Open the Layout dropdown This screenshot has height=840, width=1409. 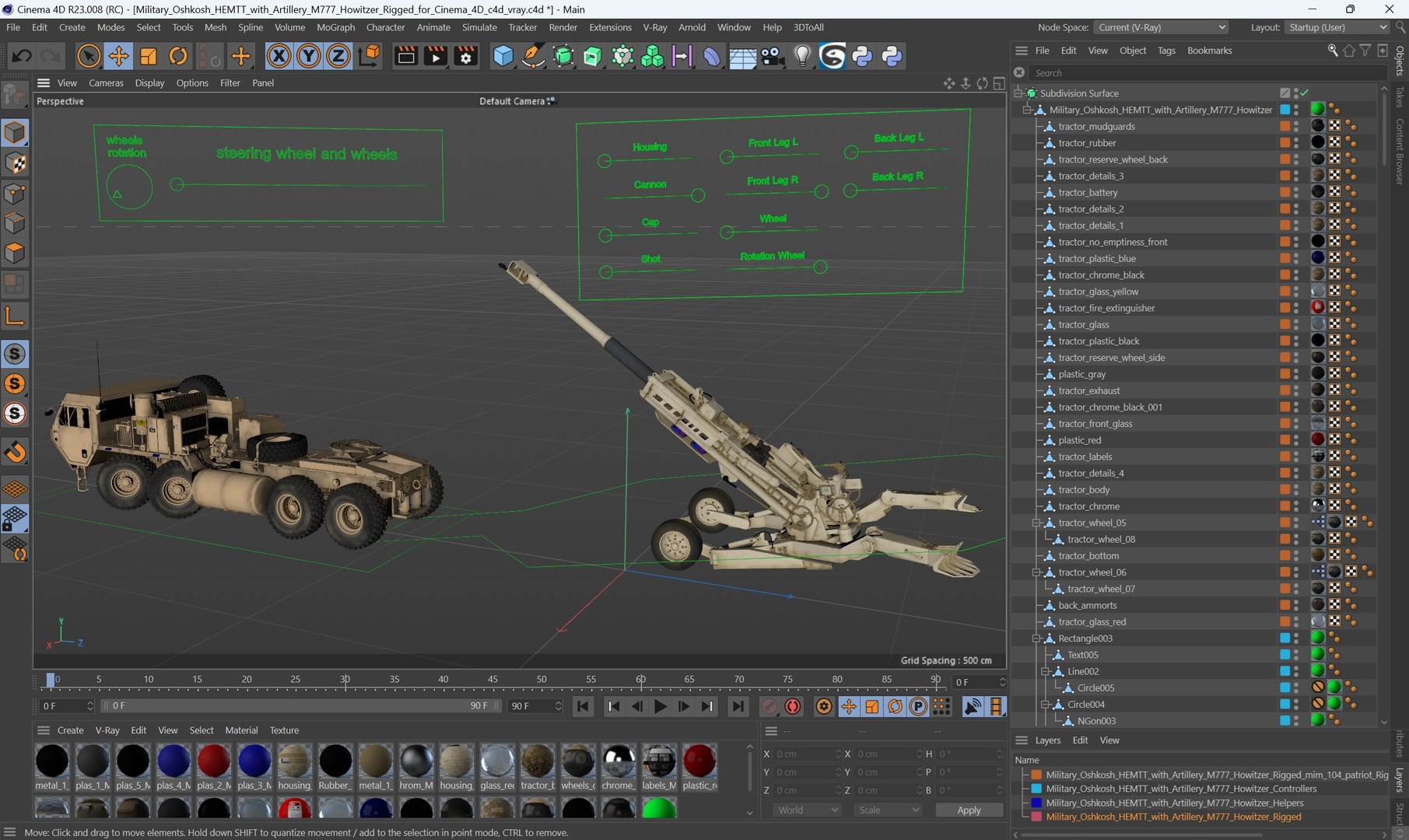coord(1337,27)
